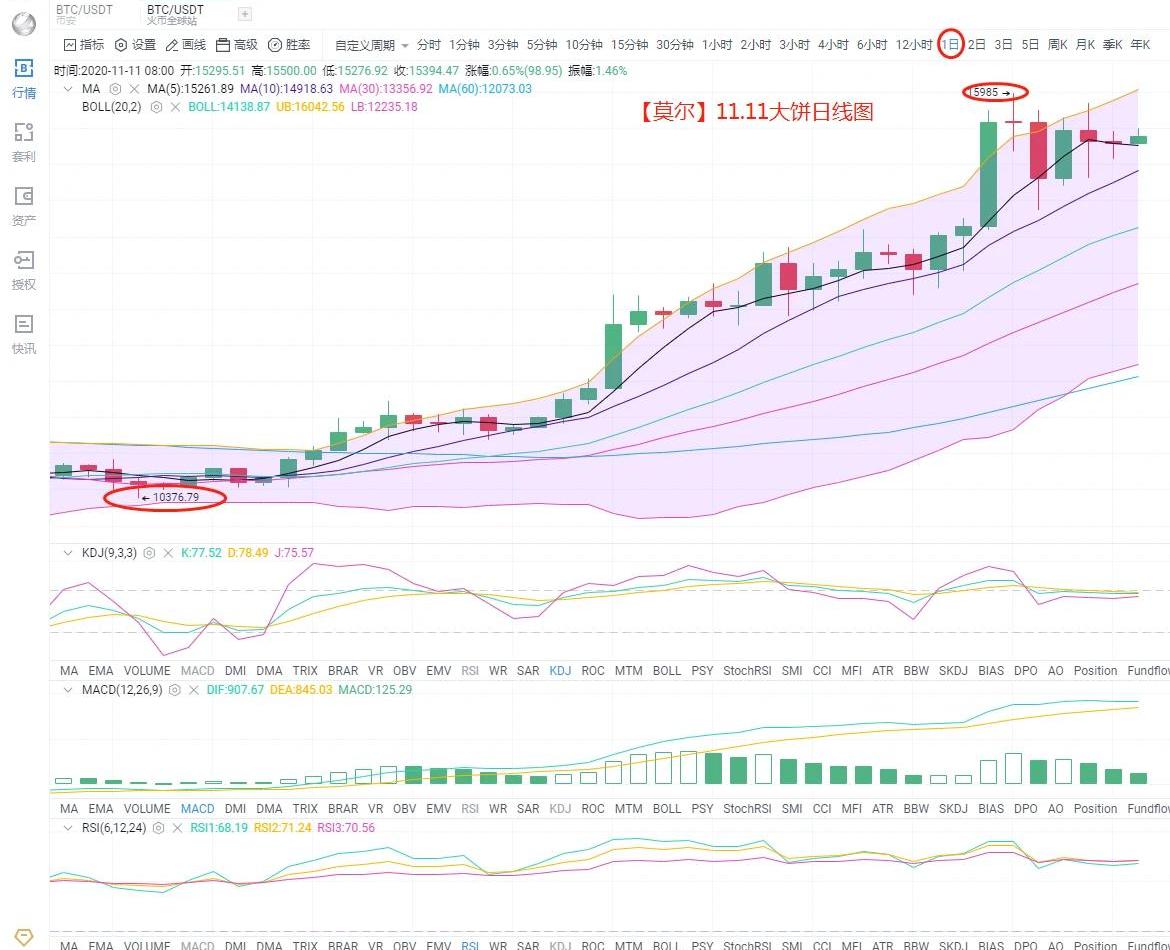Collapse the KDJ panel chevron
The width and height of the screenshot is (1170, 950).
[68, 553]
